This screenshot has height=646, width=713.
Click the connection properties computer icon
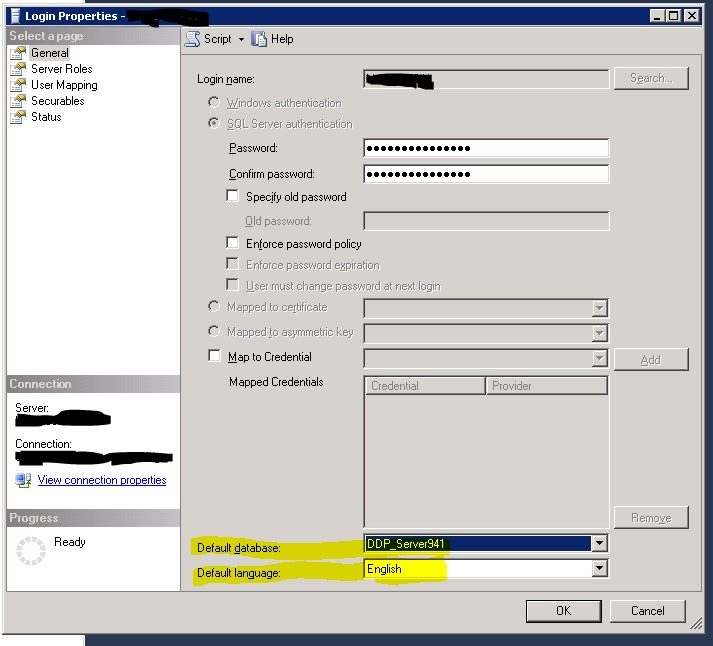pyautogui.click(x=23, y=480)
